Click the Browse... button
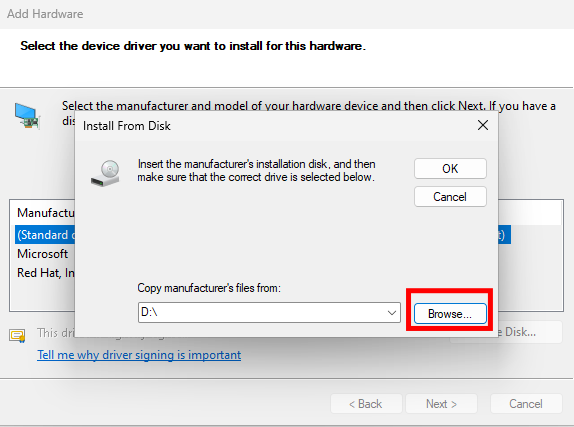 point(450,313)
